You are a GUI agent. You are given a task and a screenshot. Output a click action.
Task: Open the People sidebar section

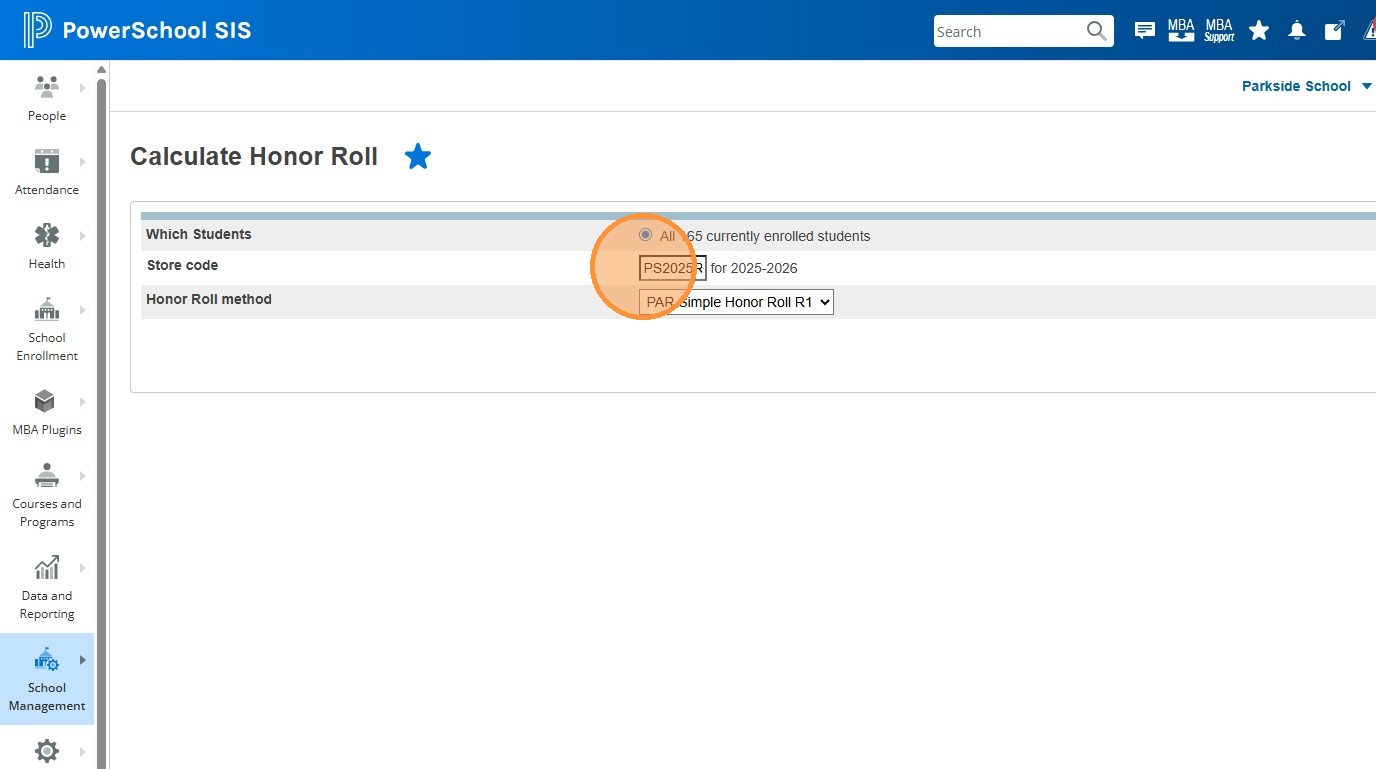pyautogui.click(x=47, y=98)
